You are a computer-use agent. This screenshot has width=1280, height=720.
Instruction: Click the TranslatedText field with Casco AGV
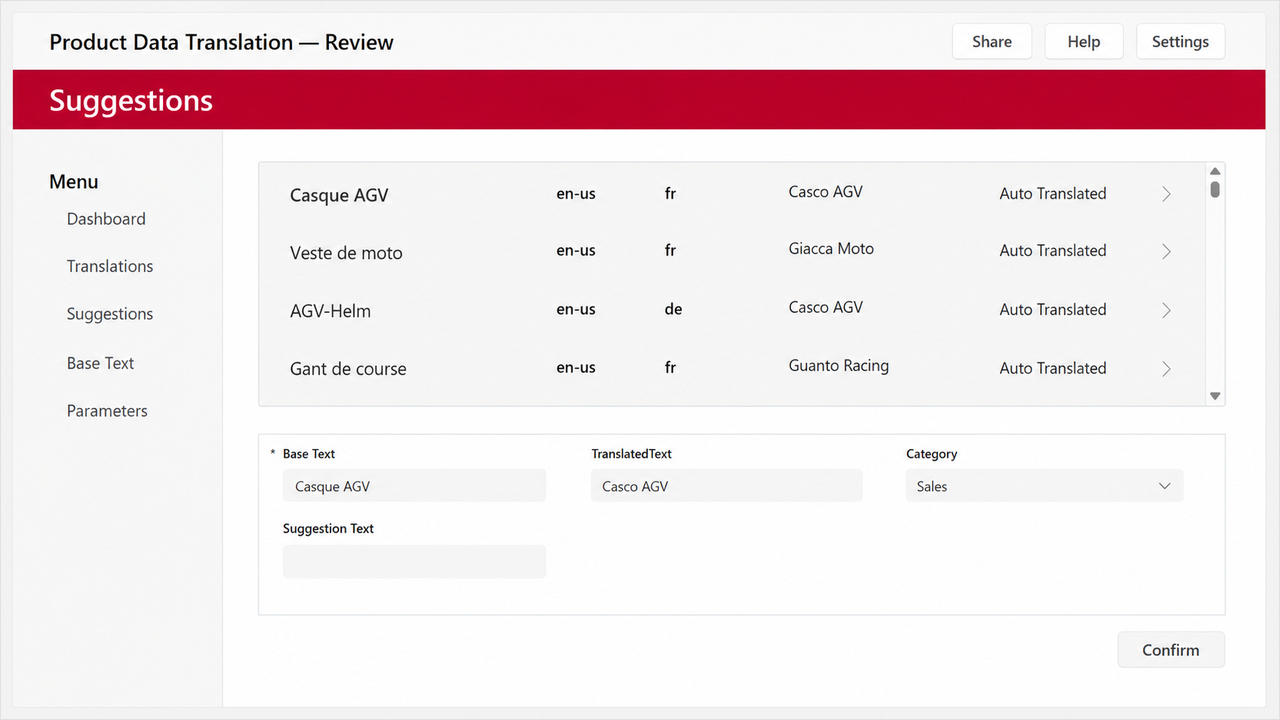click(x=726, y=486)
